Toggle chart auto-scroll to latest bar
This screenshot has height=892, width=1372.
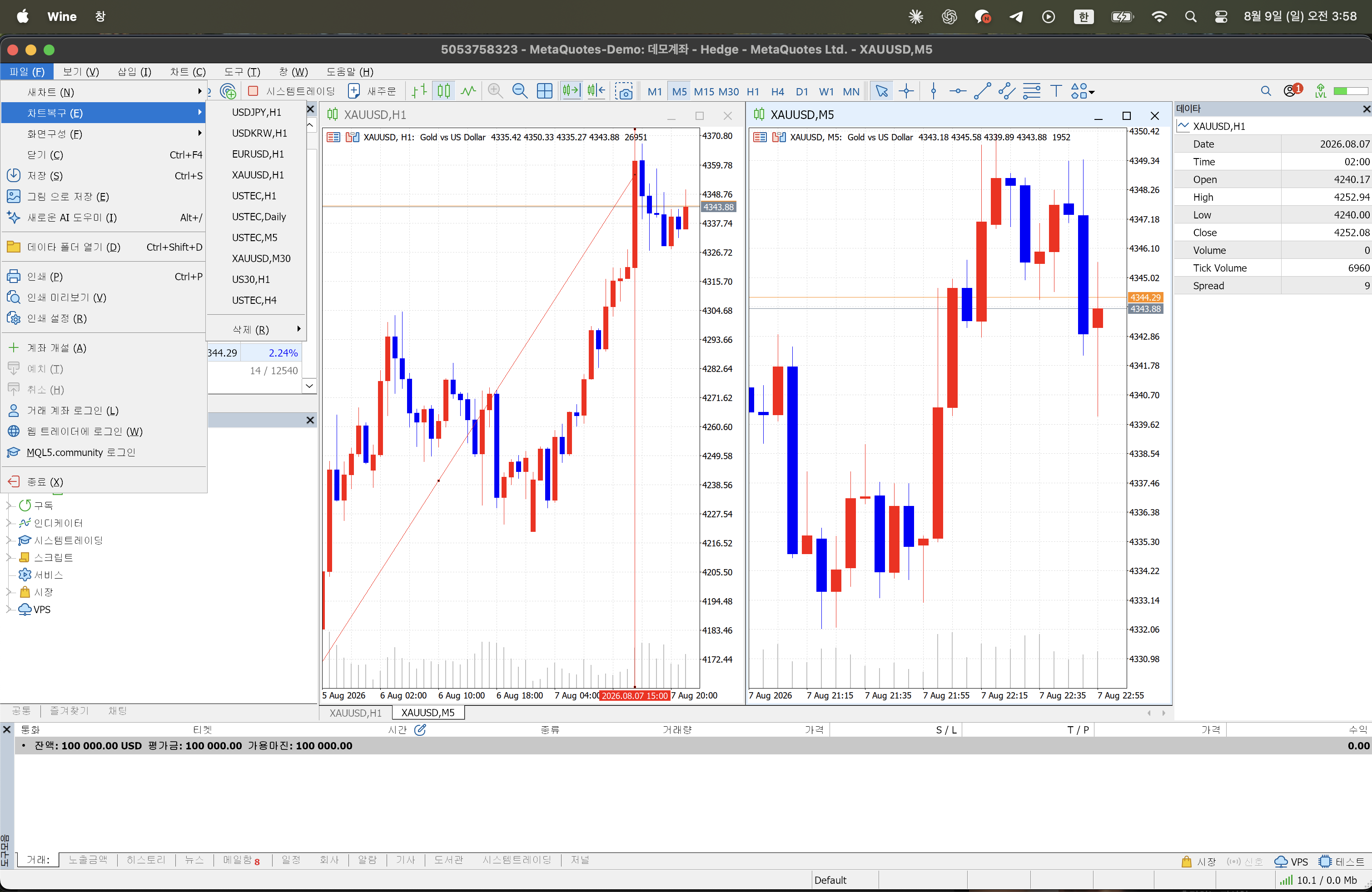571,91
